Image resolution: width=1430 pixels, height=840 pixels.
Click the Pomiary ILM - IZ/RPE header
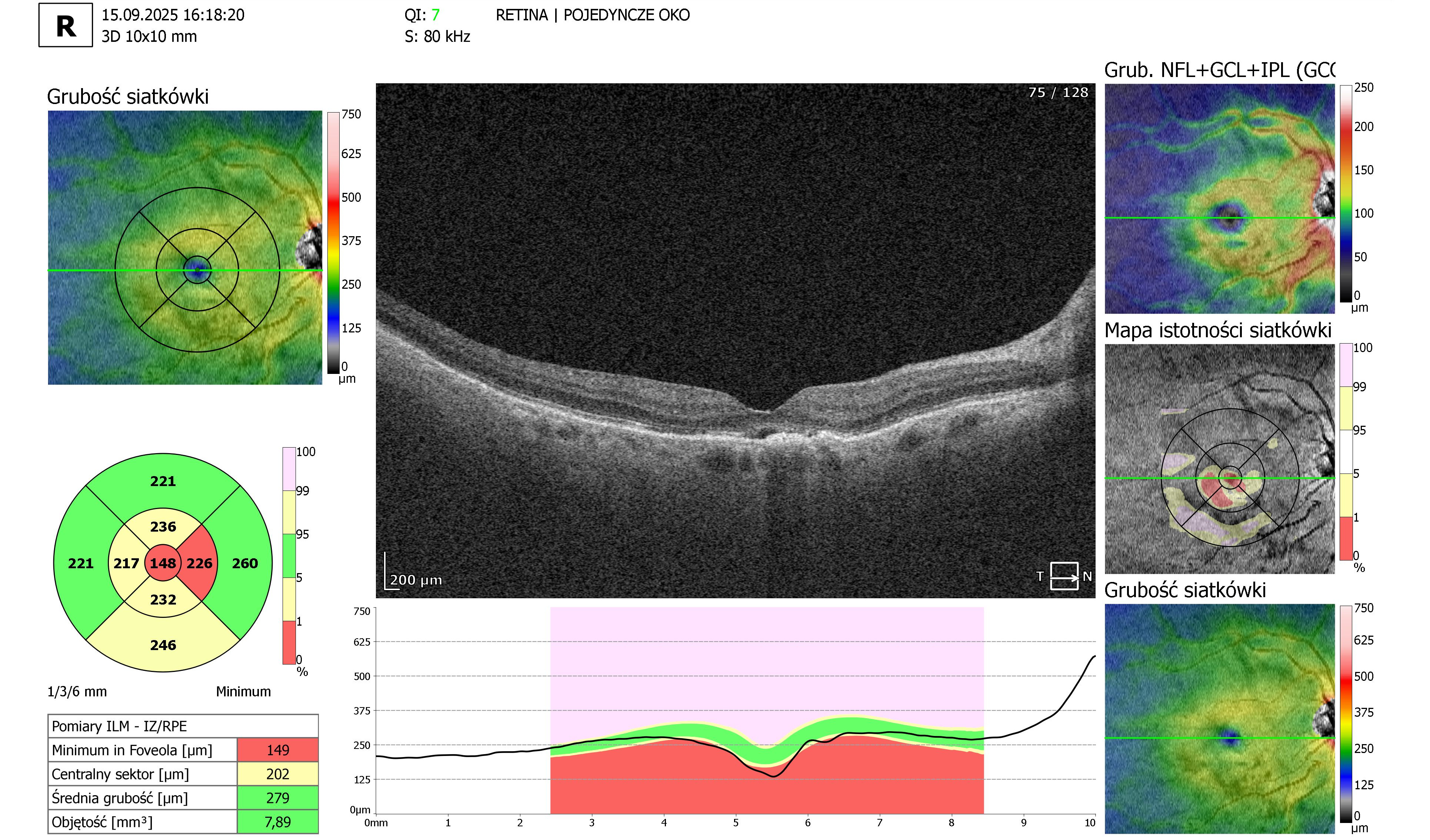183,726
